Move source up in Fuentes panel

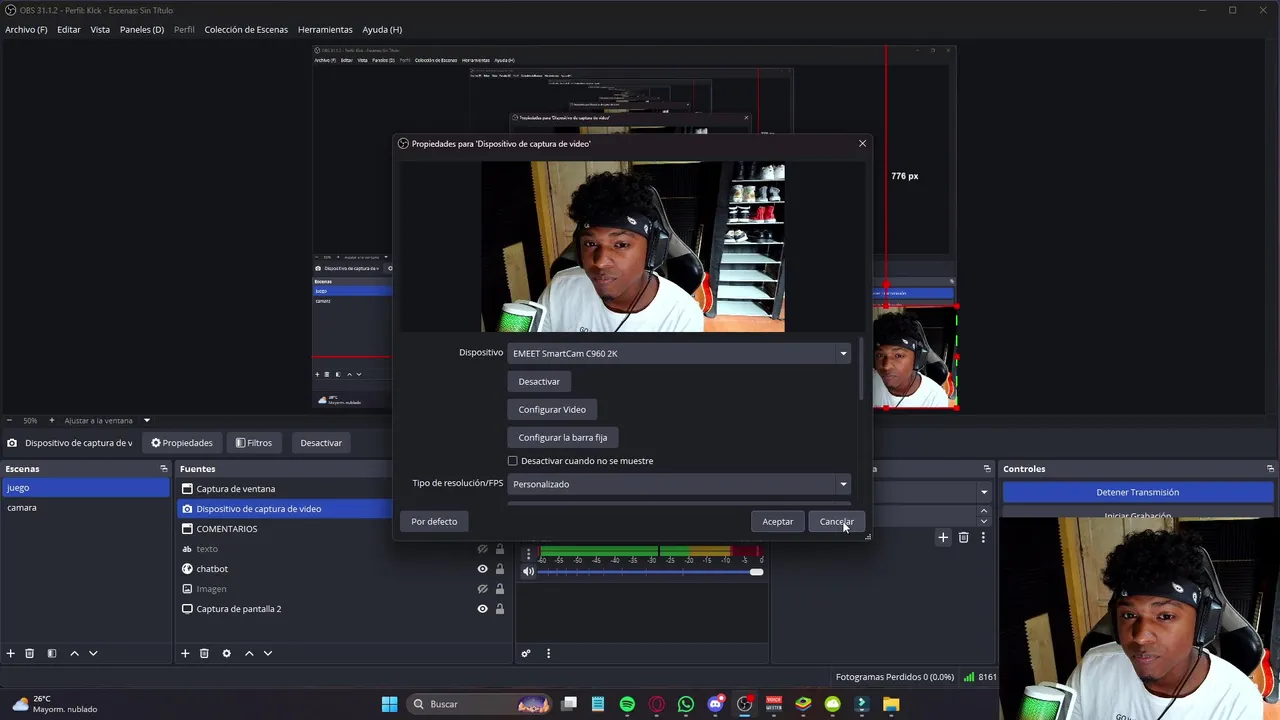(x=249, y=653)
